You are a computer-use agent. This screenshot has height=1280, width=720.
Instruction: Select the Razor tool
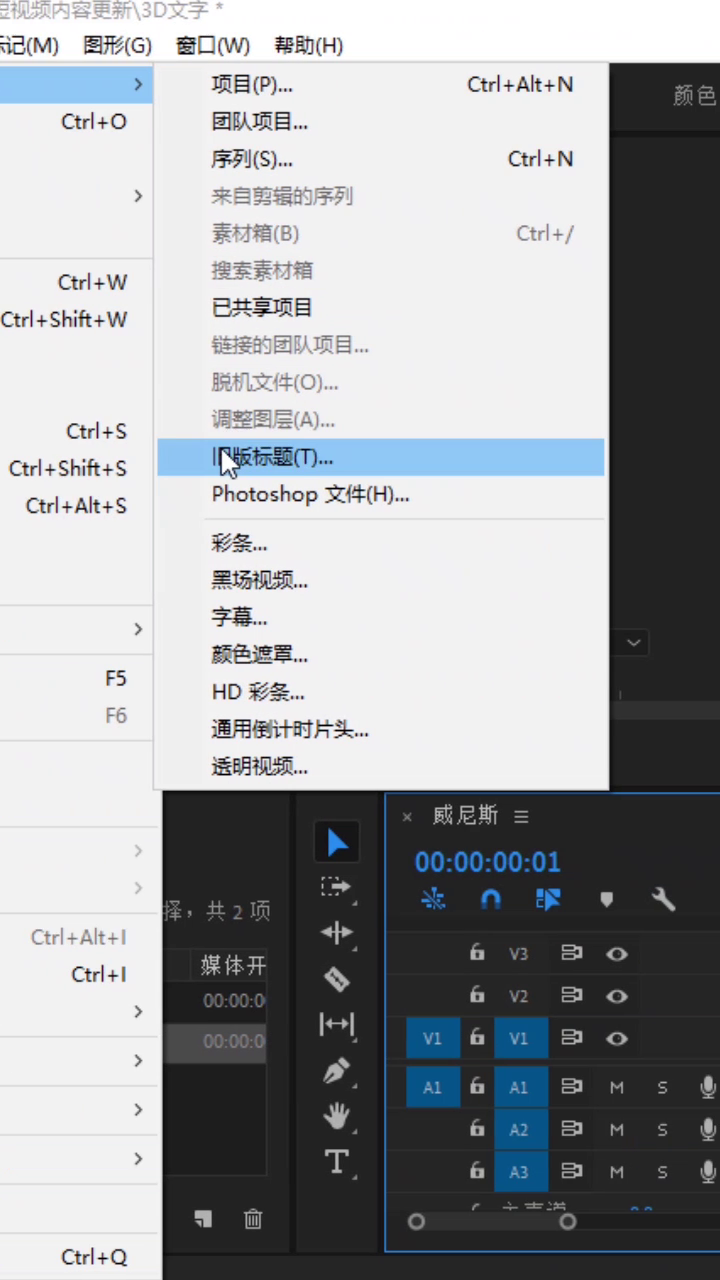(x=336, y=979)
